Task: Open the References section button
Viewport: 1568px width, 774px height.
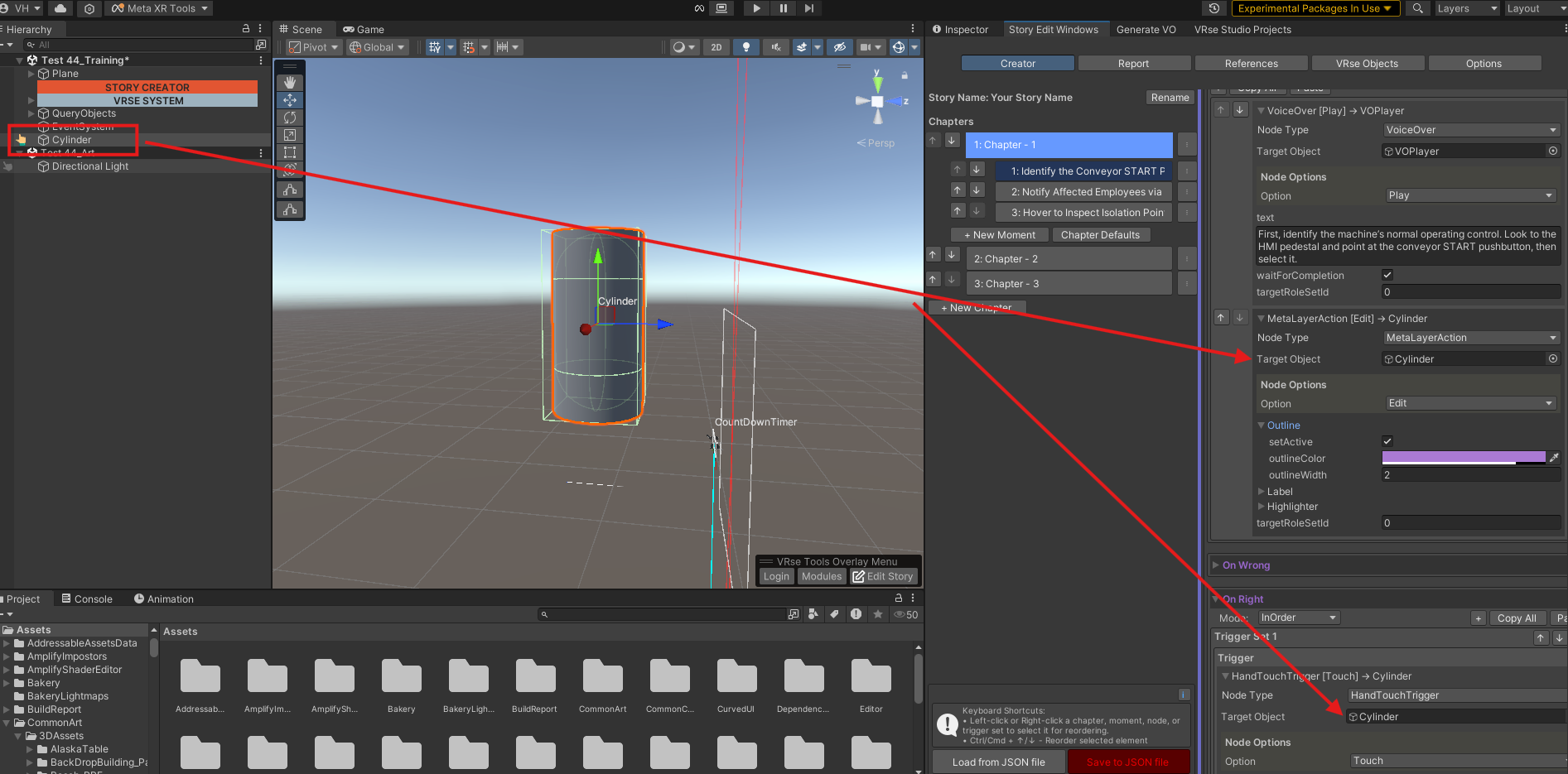Action: click(x=1251, y=63)
